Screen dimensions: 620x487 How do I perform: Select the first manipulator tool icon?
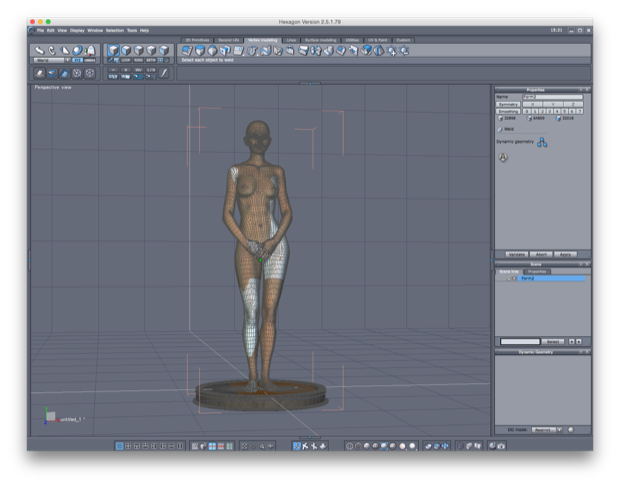pos(39,50)
